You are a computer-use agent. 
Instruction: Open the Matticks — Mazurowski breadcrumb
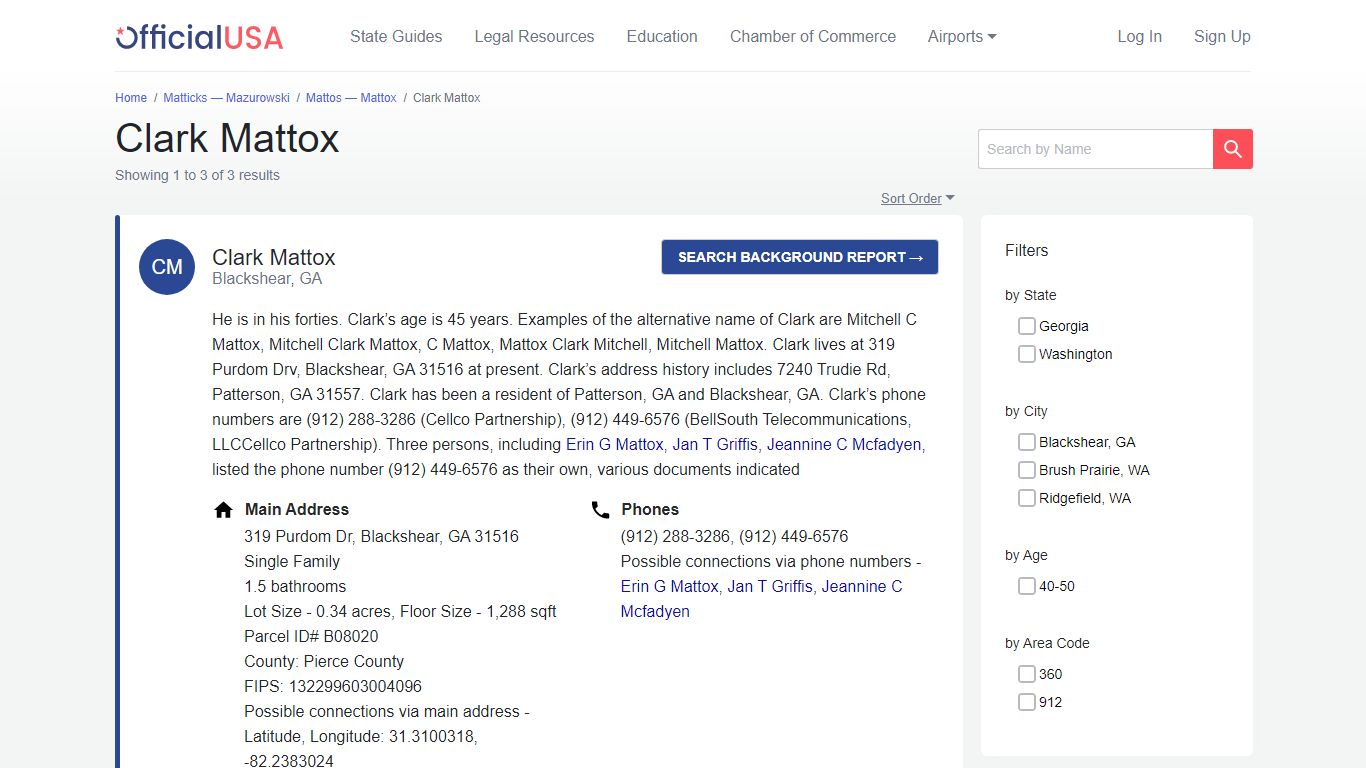click(227, 98)
